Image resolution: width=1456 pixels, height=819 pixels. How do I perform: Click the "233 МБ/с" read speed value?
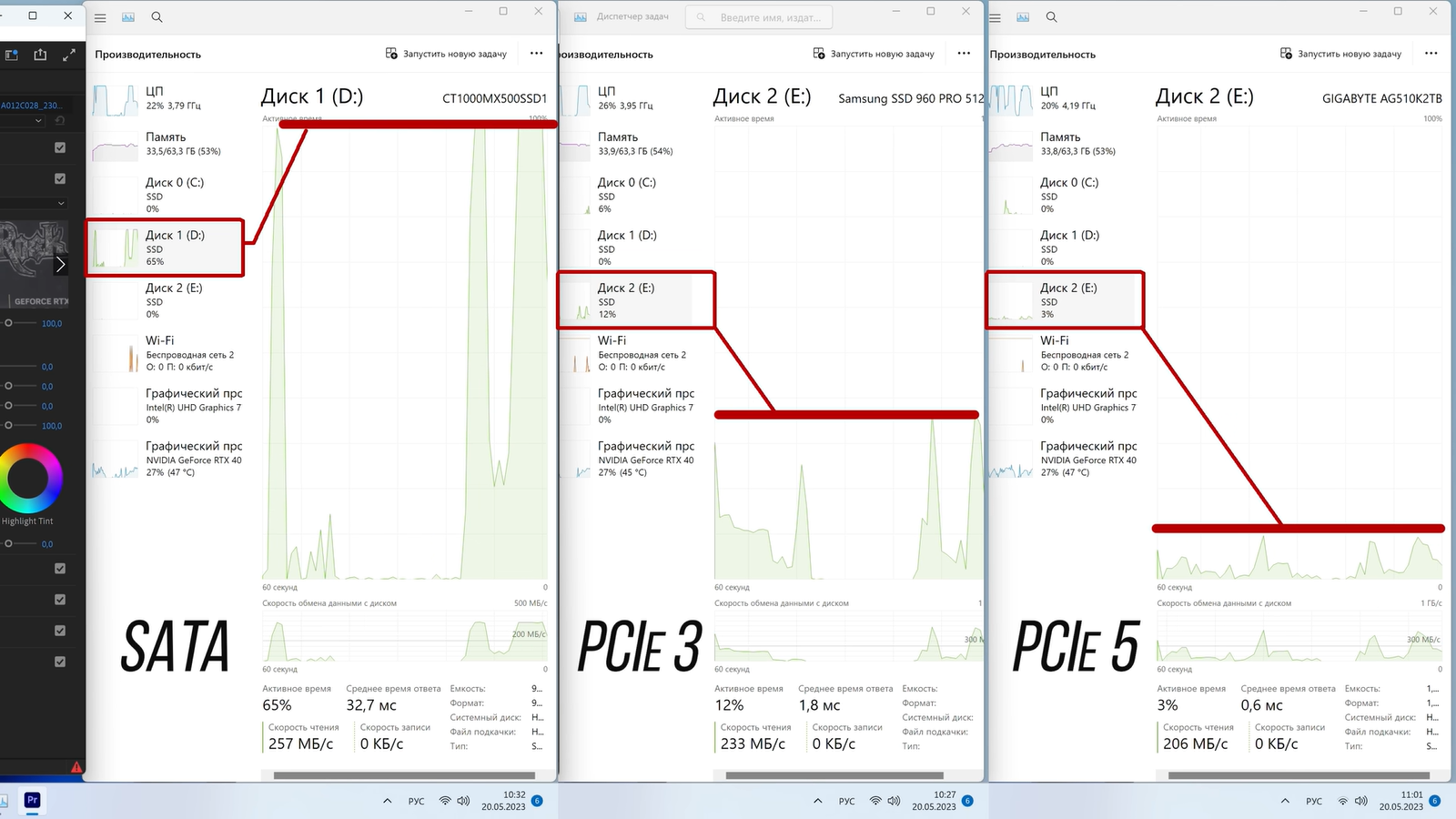point(753,743)
